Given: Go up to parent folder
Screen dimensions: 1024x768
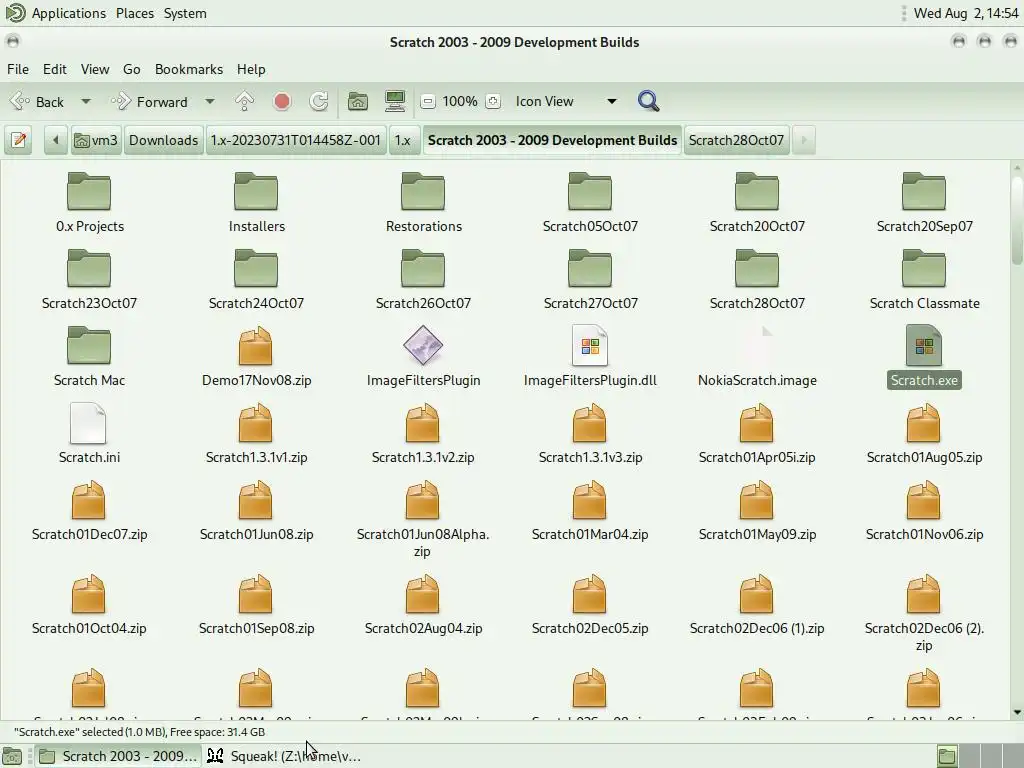Looking at the screenshot, I should [x=244, y=101].
